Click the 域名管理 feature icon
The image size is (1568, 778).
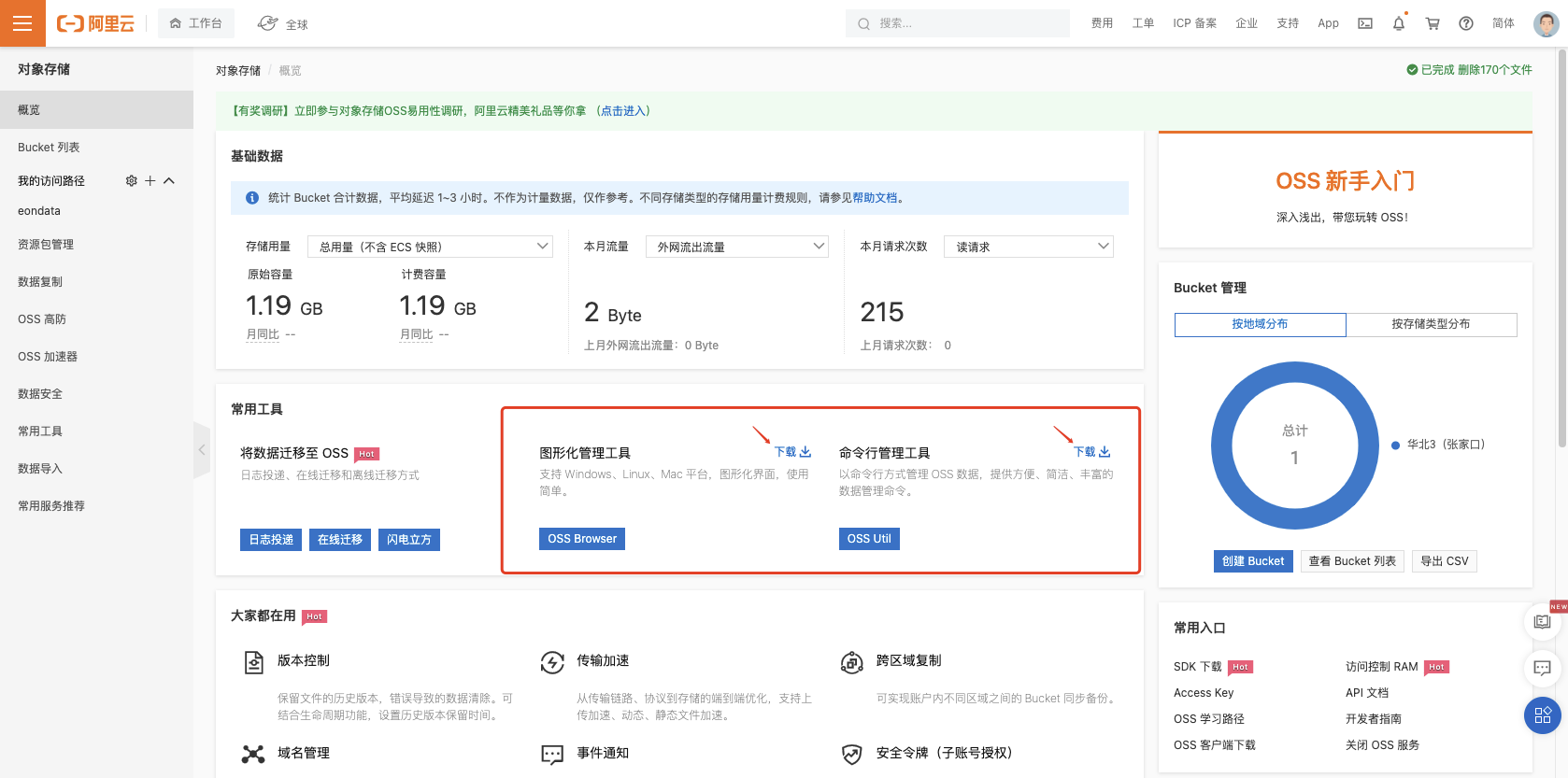coord(253,754)
